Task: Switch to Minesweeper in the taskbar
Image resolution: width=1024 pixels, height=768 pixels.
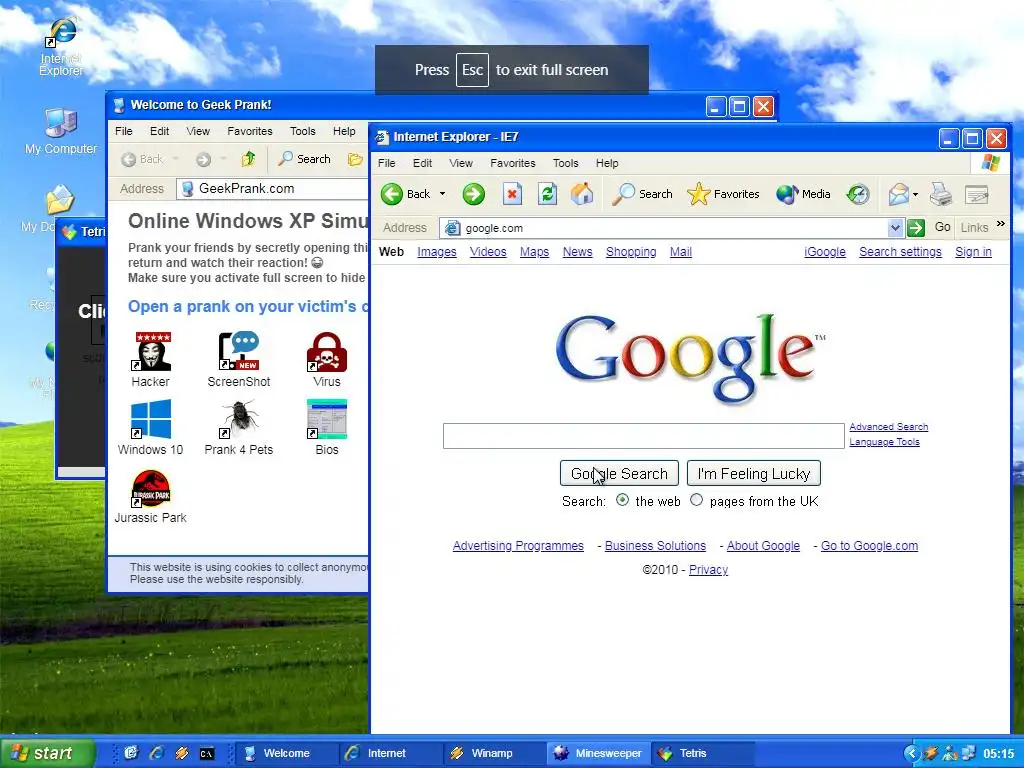Action: tap(598, 753)
